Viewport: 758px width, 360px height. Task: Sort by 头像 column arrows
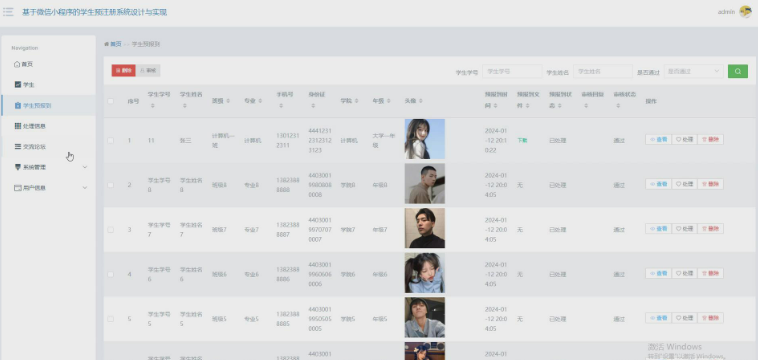421,101
